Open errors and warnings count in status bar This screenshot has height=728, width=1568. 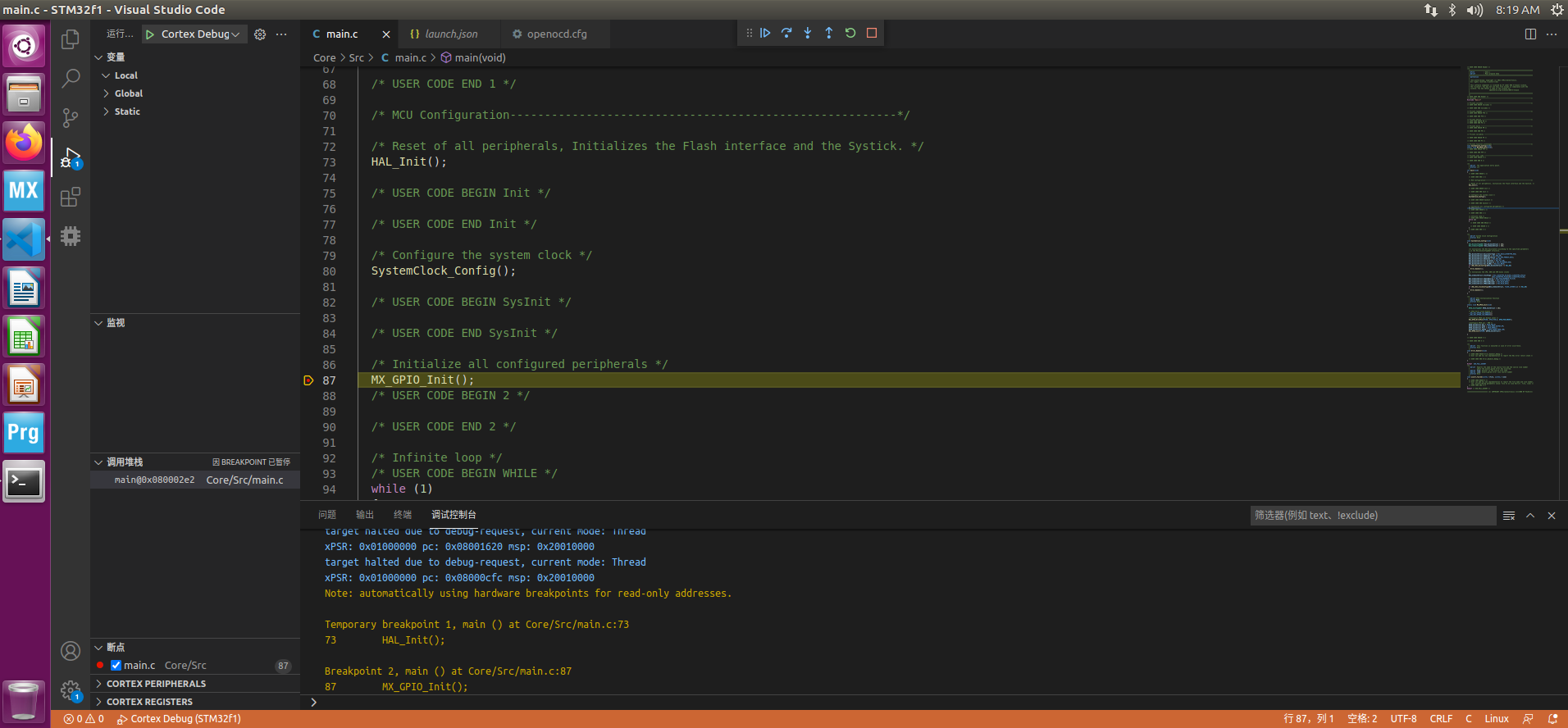point(84,719)
